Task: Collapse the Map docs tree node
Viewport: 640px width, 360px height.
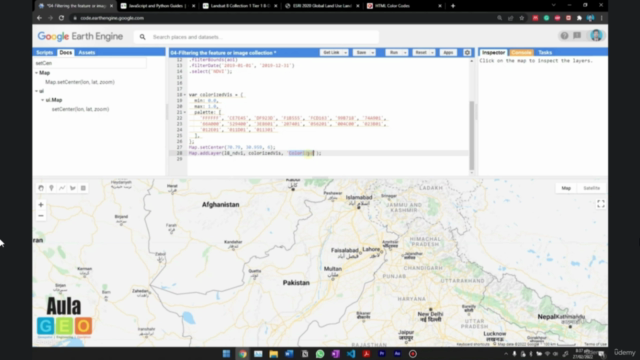Action: click(x=36, y=73)
